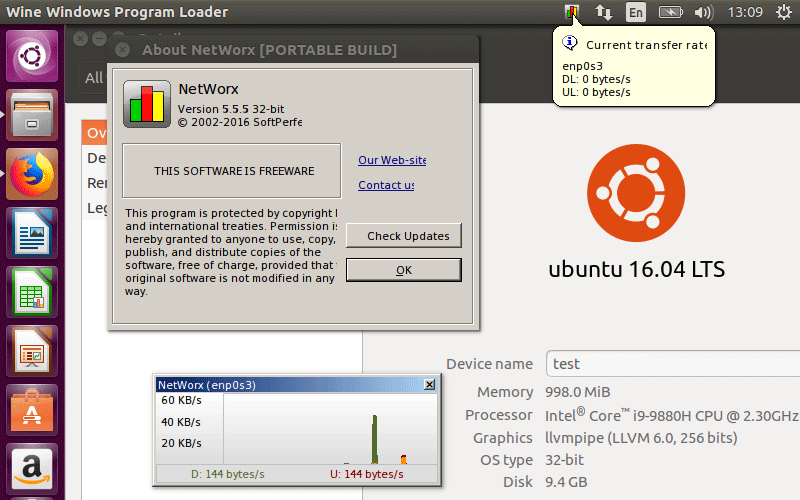The image size is (800, 500).
Task: Open the power and session menu
Action: click(784, 12)
